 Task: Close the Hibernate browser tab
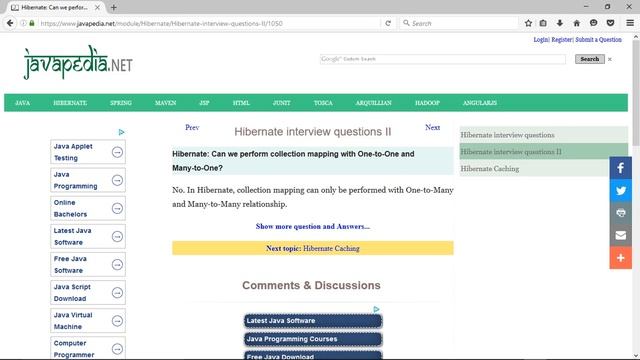point(97,7)
